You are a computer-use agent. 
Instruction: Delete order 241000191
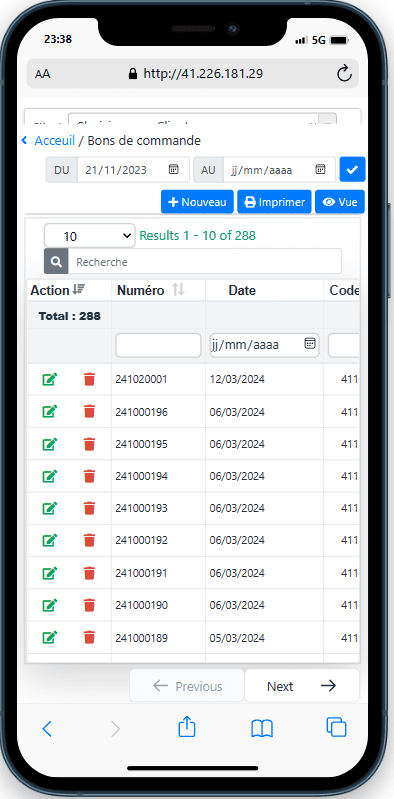[89, 573]
